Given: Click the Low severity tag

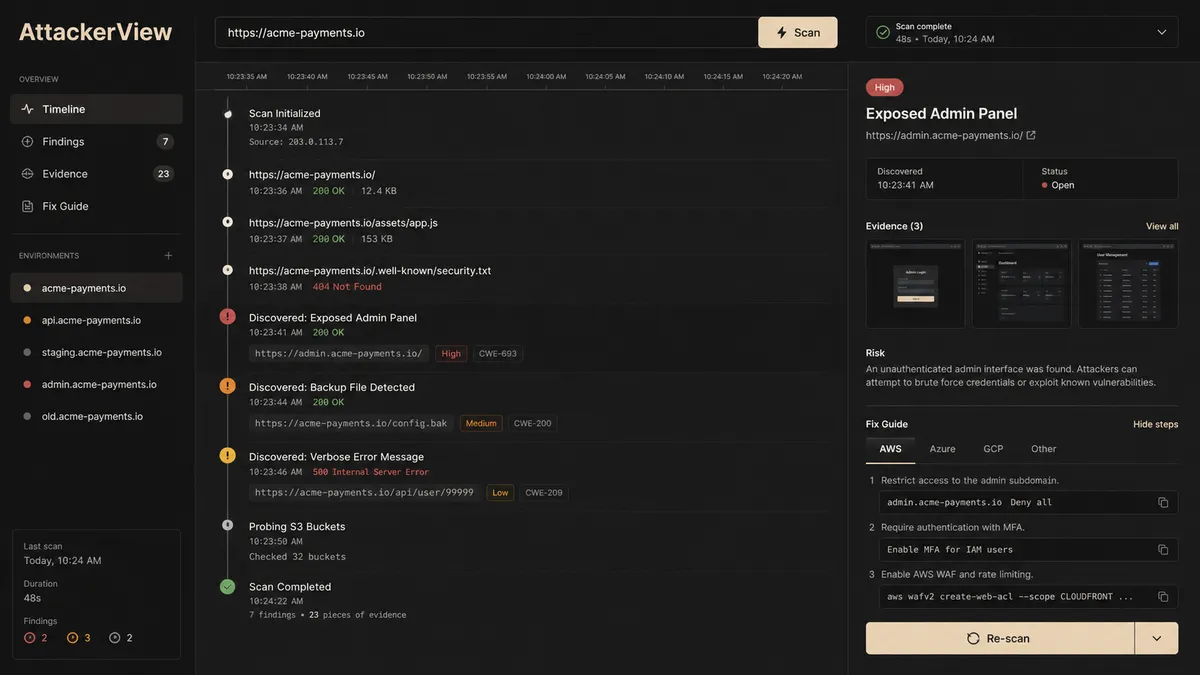Looking at the screenshot, I should tap(500, 492).
